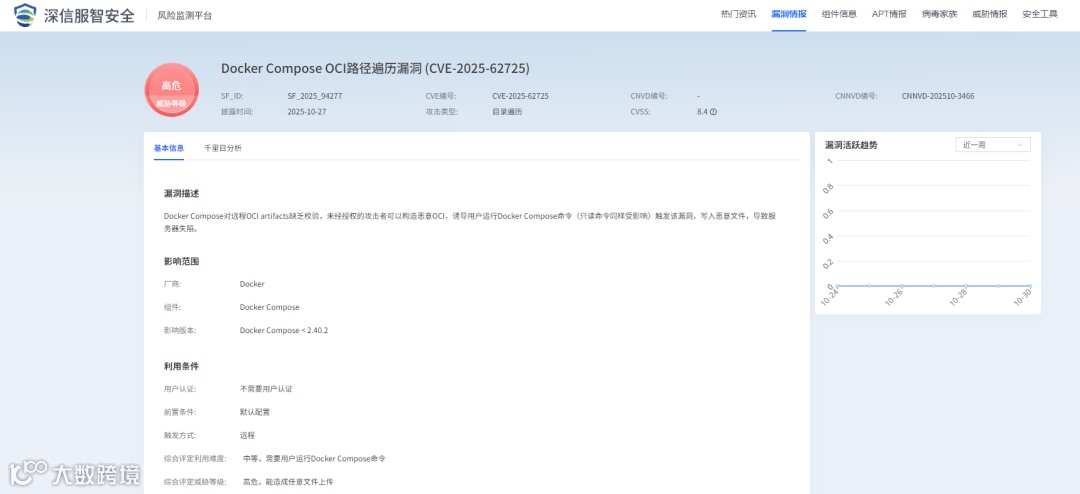Switch to the 千里目分析 tab
Screen dimensions: 1080x494
coord(223,147)
